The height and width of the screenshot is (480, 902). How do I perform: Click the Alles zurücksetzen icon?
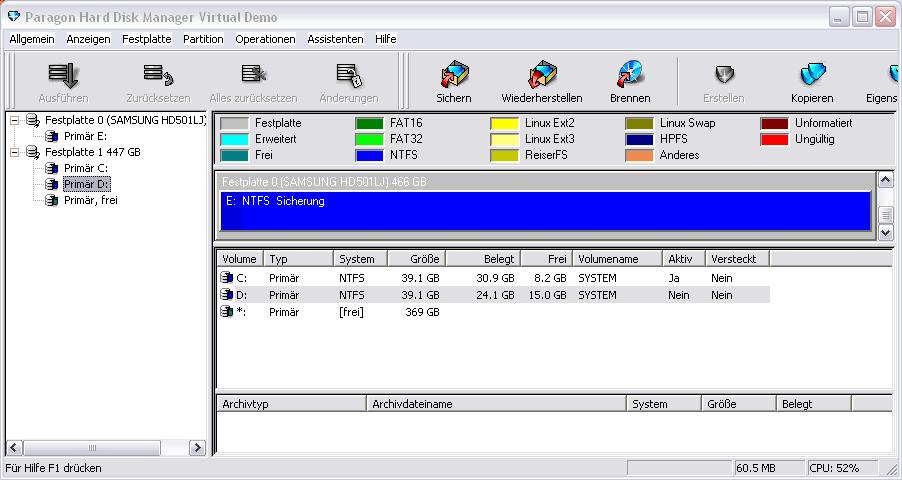click(x=253, y=75)
